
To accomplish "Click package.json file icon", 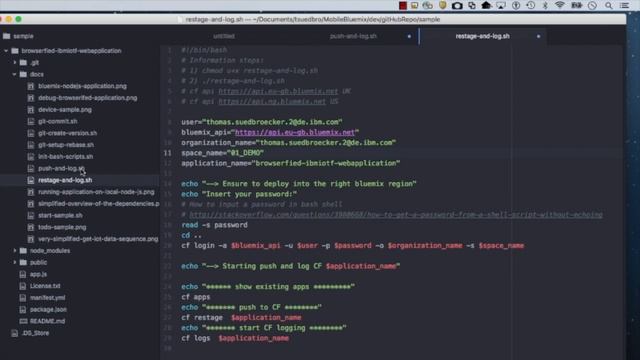I will [x=23, y=309].
